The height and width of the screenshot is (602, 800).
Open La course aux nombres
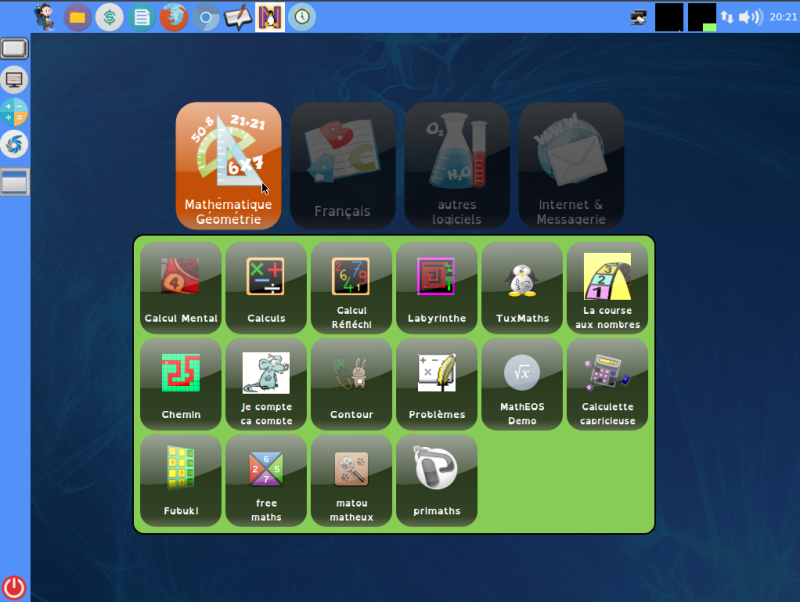pos(607,288)
